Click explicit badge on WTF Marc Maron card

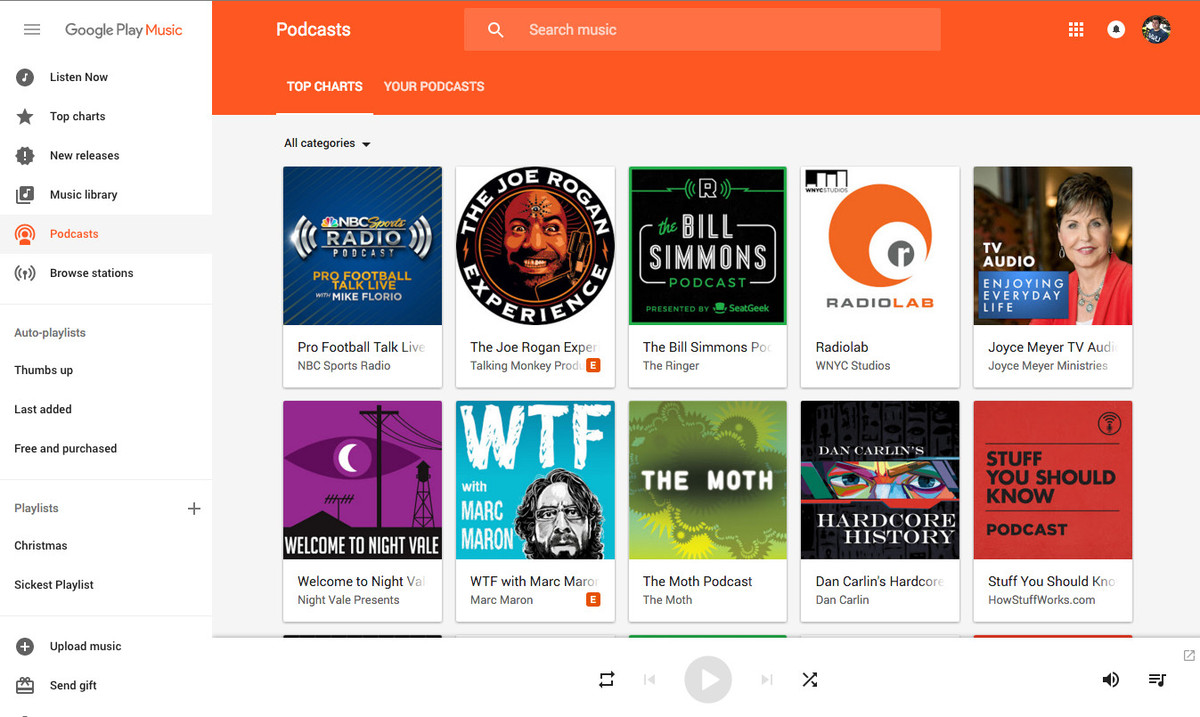point(593,600)
